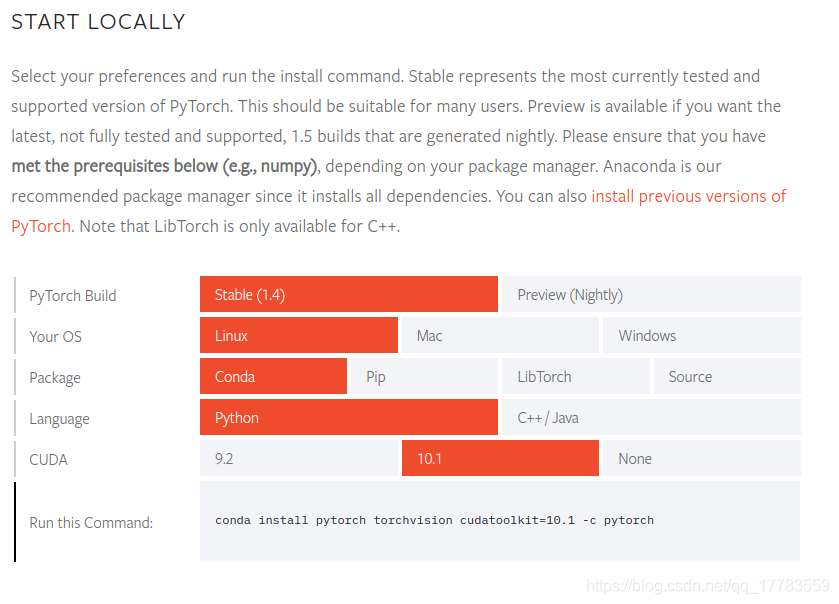This screenshot has height=604, width=839.
Task: Click the PyTorch Build row label
Action: tap(73, 295)
